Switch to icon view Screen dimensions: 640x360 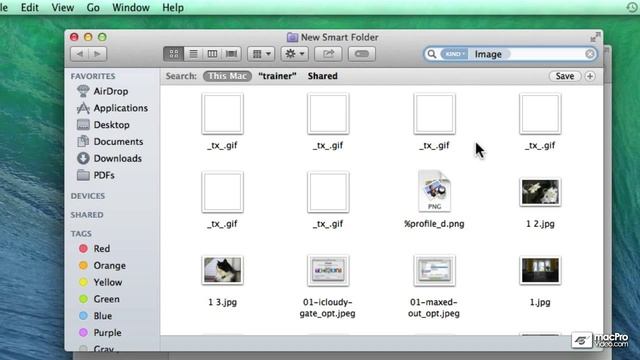point(173,54)
